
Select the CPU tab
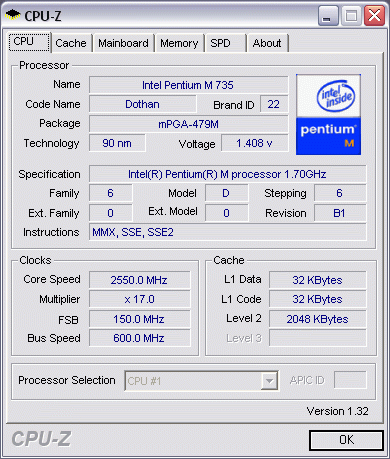coord(29,42)
